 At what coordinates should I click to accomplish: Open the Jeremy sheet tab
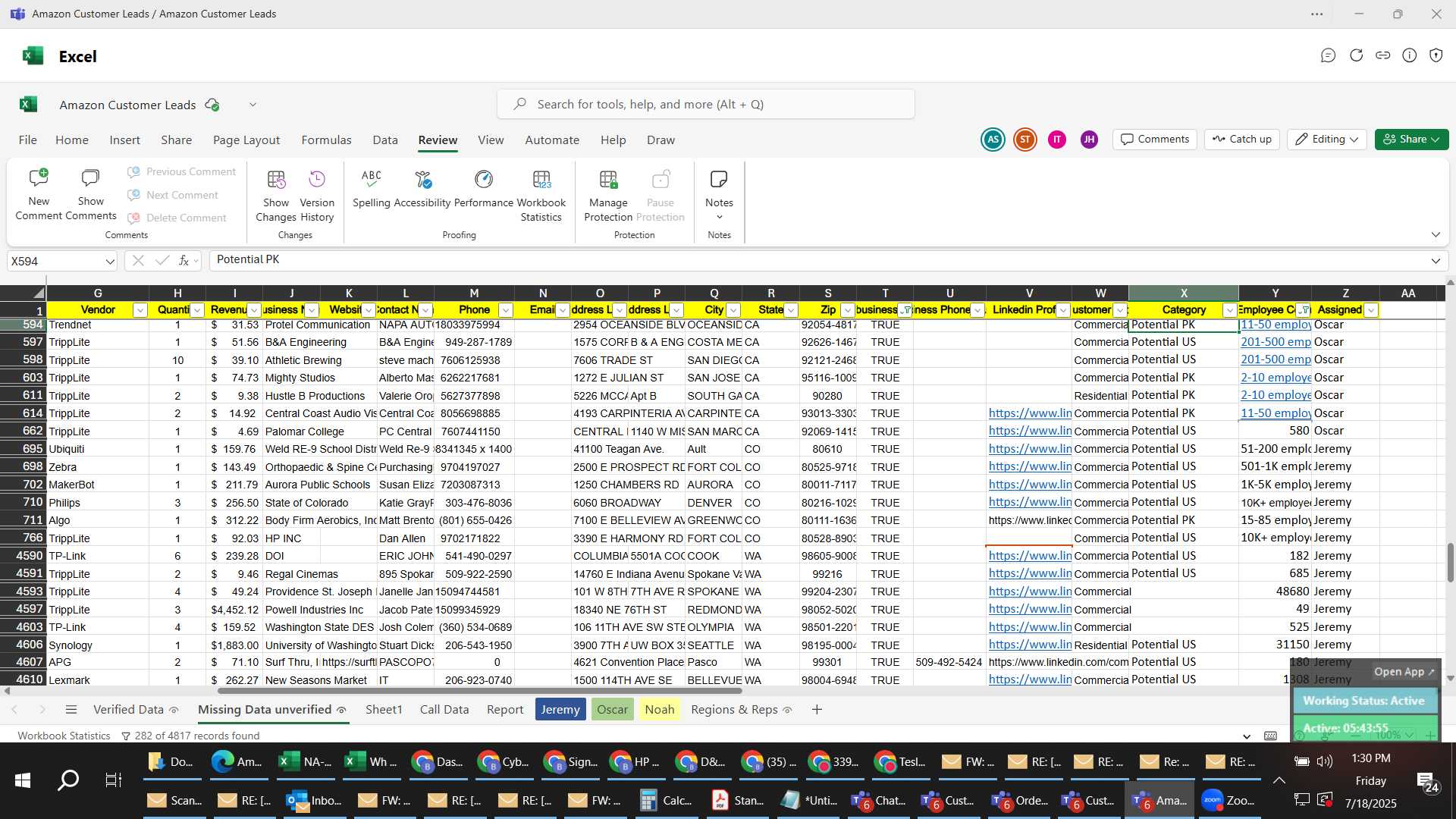click(x=560, y=710)
